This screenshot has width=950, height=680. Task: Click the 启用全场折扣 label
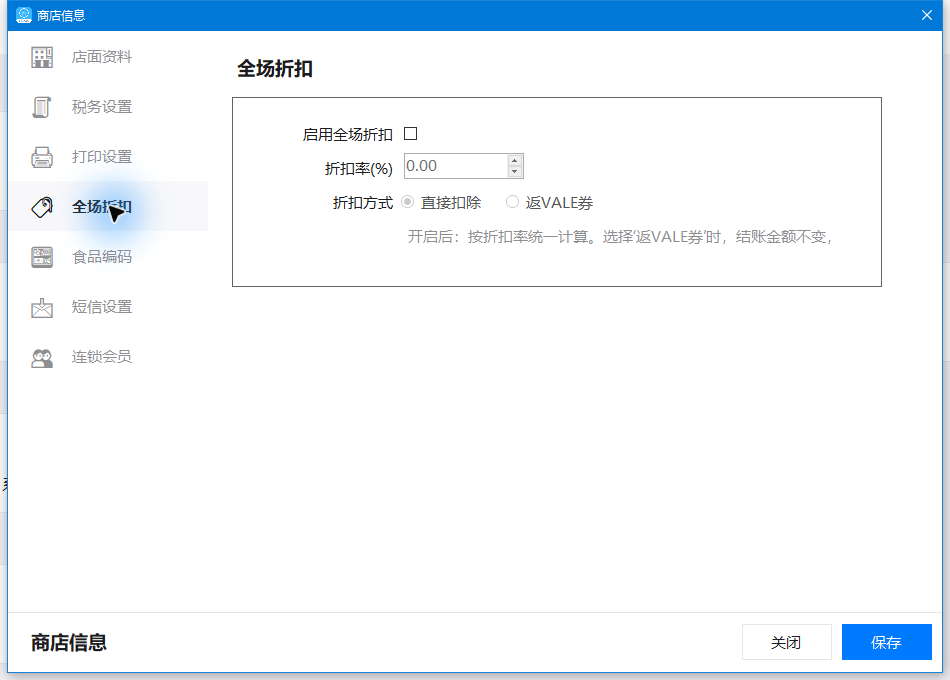[348, 135]
